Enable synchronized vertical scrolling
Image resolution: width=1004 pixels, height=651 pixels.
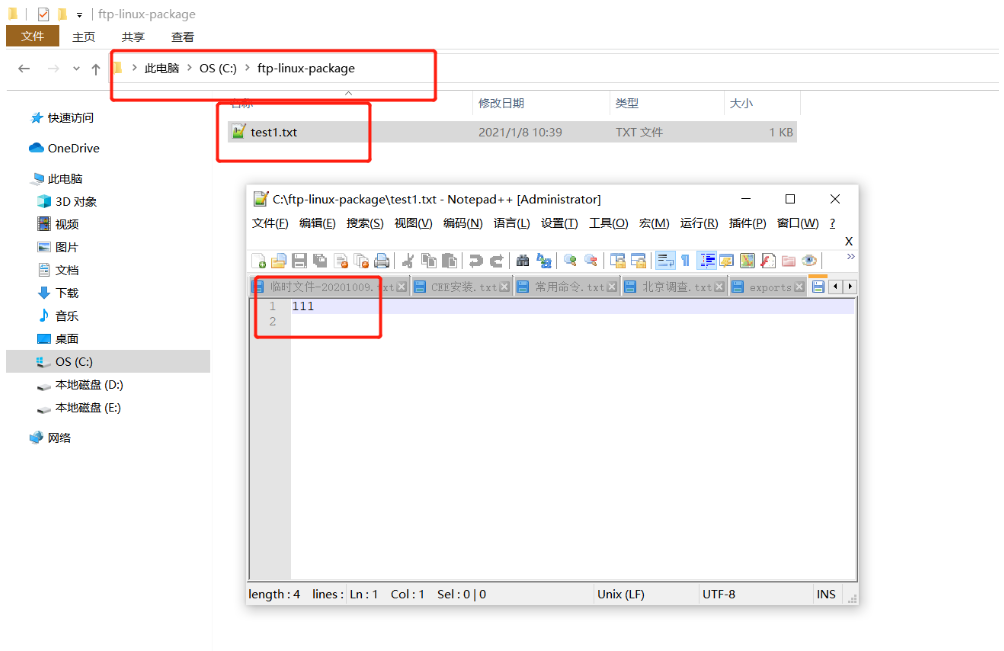click(x=617, y=261)
